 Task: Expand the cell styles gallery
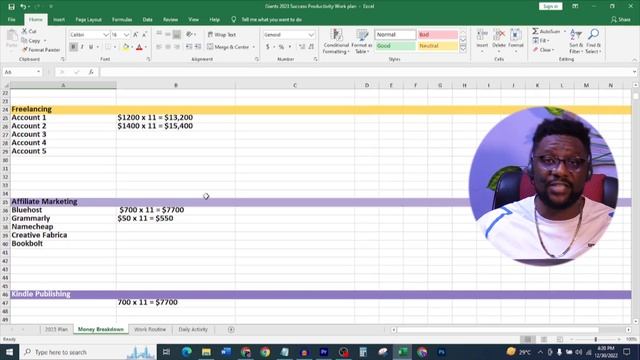click(463, 49)
